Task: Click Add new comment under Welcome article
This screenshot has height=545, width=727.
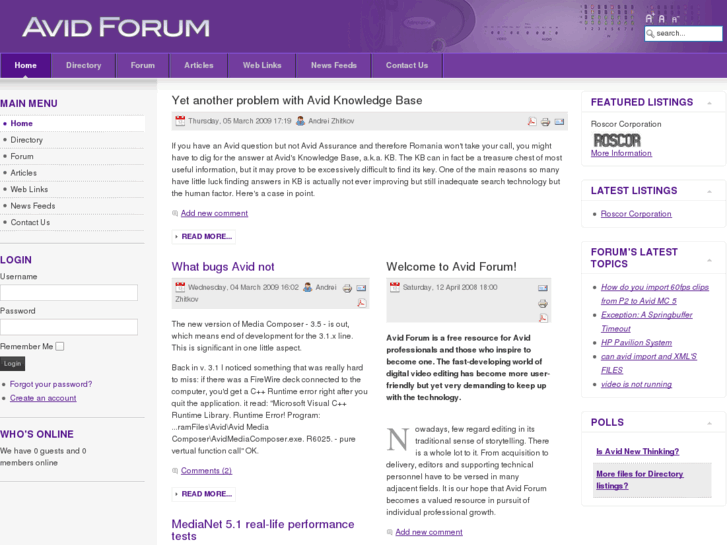Action: tap(429, 532)
